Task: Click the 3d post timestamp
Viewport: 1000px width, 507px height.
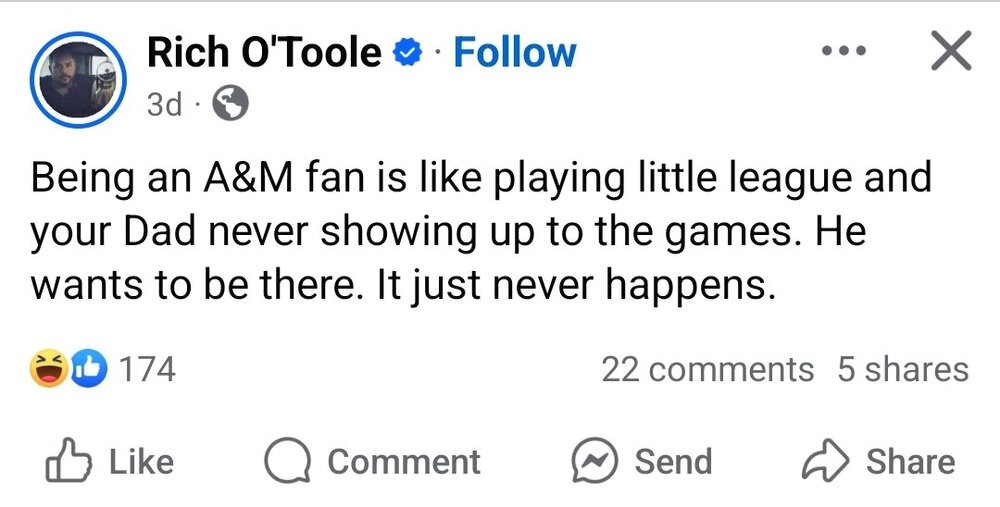Action: click(164, 104)
